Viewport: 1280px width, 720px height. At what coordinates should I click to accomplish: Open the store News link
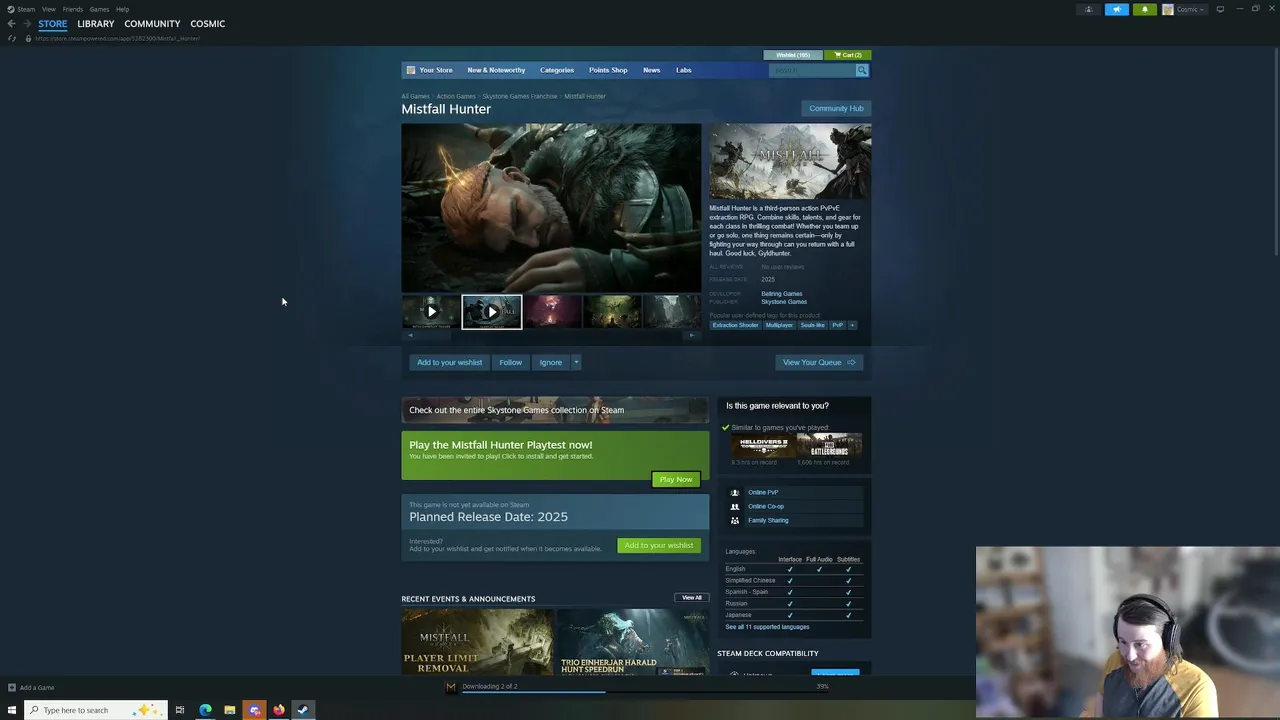pyautogui.click(x=651, y=70)
